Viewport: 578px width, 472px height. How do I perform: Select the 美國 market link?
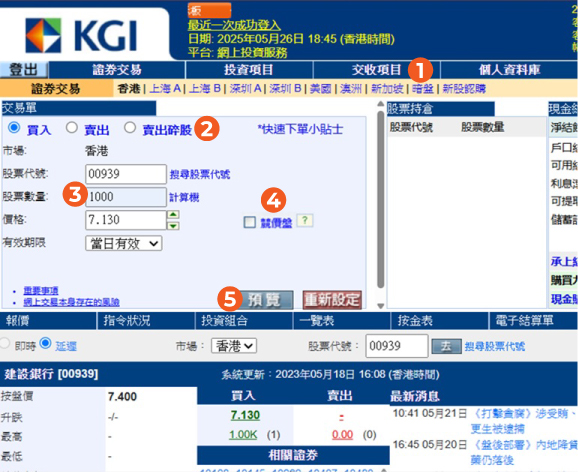tap(321, 88)
